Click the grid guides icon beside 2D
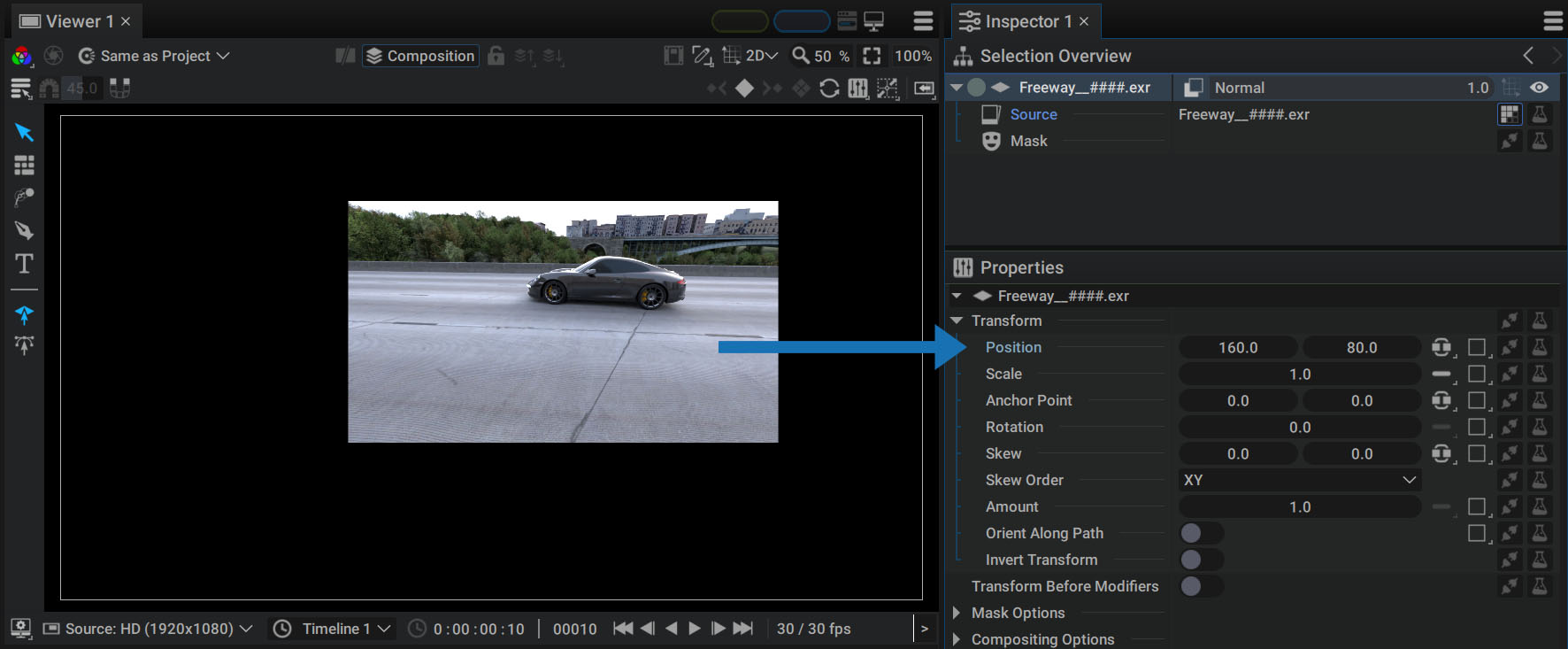The width and height of the screenshot is (1568, 649). (731, 56)
